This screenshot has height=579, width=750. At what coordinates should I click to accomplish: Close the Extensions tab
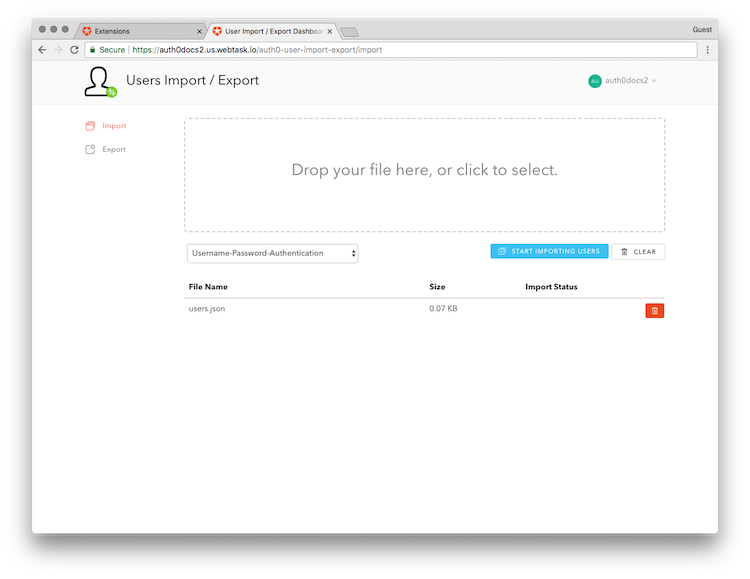pos(199,32)
